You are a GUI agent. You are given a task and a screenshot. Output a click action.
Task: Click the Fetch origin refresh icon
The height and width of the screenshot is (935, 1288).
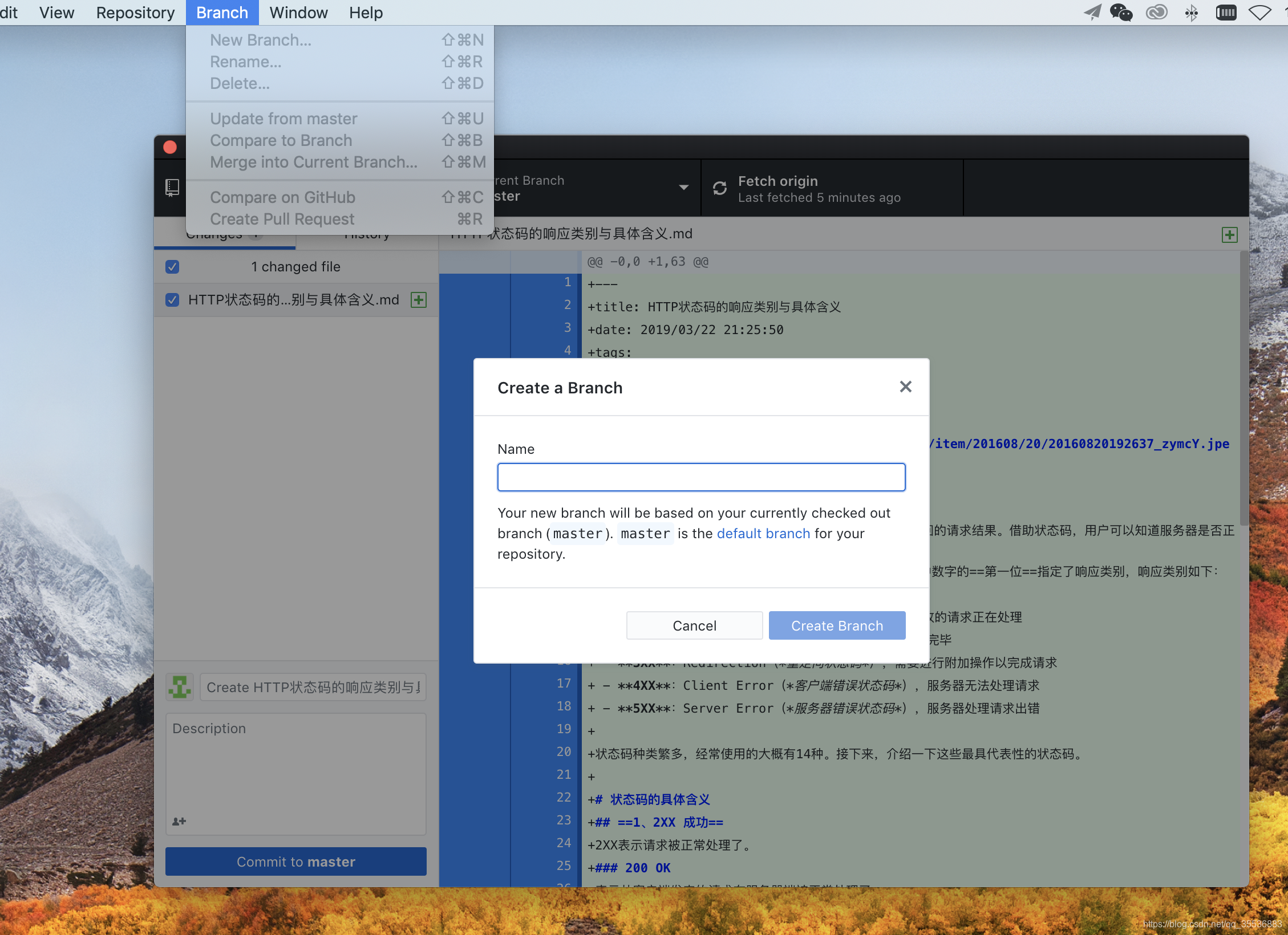(x=719, y=188)
